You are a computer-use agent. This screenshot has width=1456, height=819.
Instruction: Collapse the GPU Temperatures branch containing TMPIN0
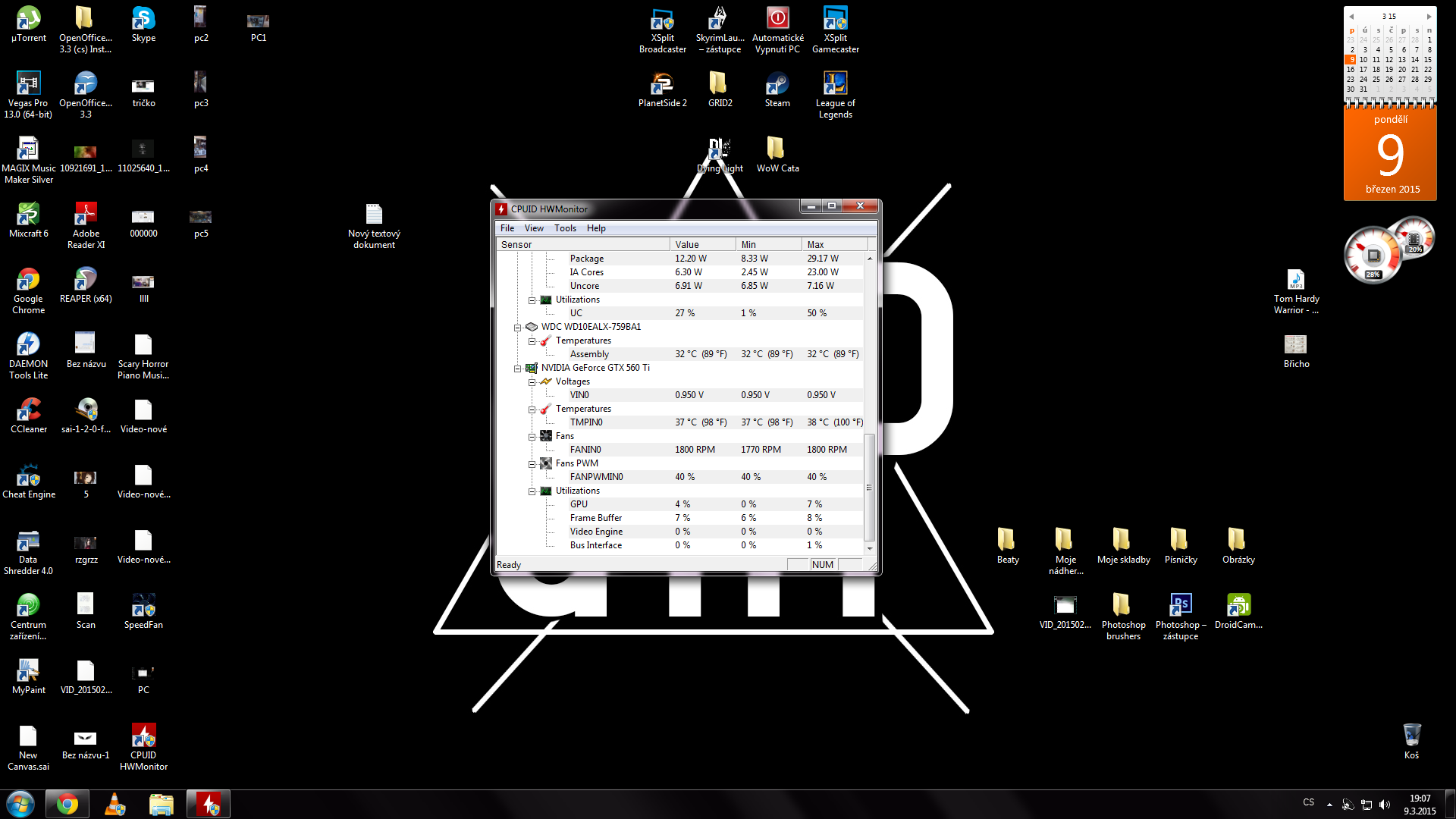pos(532,409)
